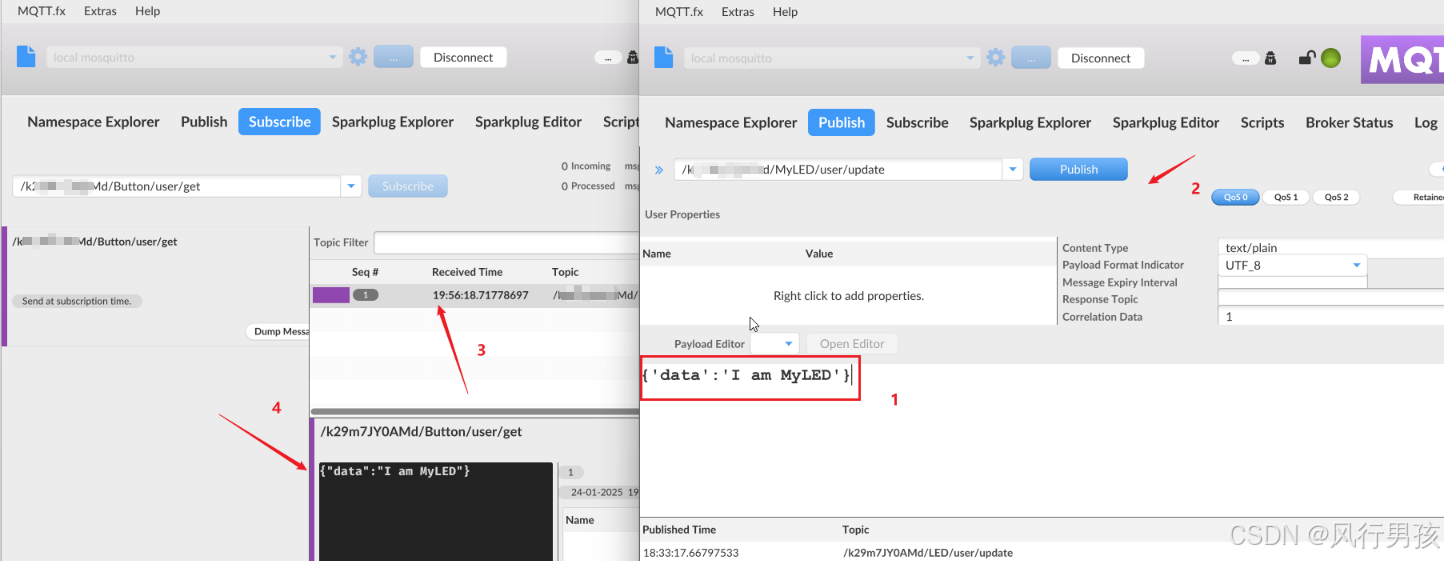
Task: Expand the publish topic dropdown arrow
Action: click(x=1013, y=169)
